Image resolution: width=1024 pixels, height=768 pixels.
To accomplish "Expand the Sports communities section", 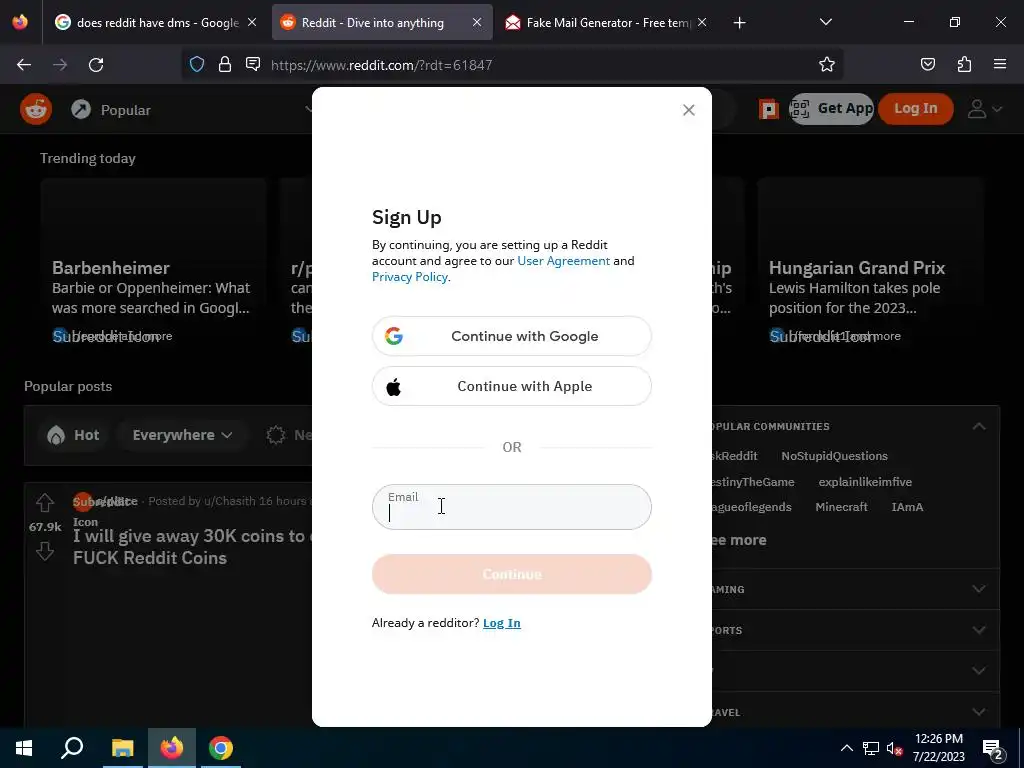I will tap(978, 630).
